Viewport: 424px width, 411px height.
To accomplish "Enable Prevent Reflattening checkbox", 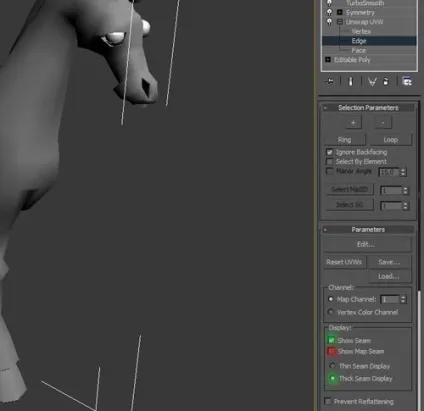I will (x=328, y=401).
